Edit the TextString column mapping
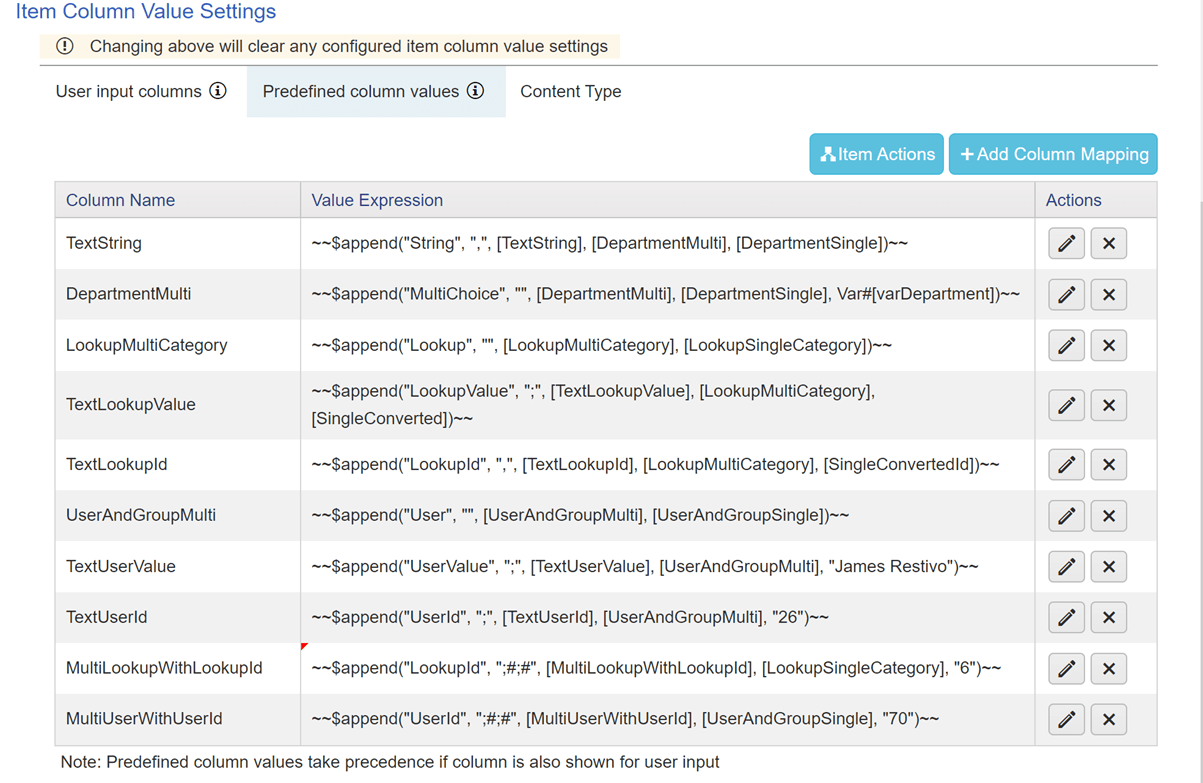Screen dimensions: 1203x783 pos(1066,243)
